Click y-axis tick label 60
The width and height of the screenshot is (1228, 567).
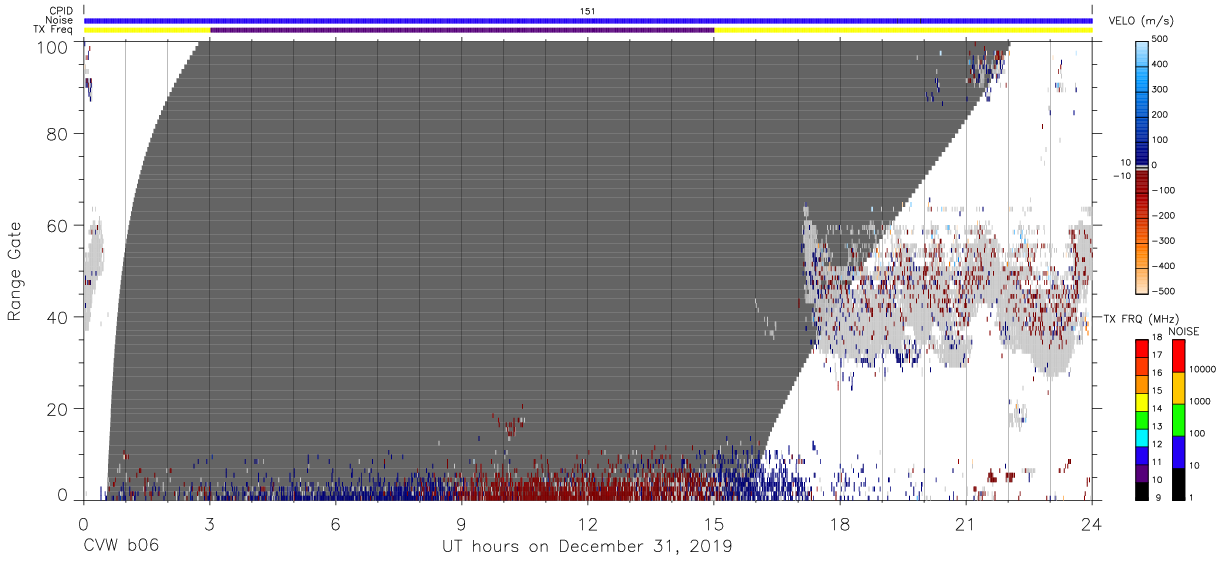point(57,226)
